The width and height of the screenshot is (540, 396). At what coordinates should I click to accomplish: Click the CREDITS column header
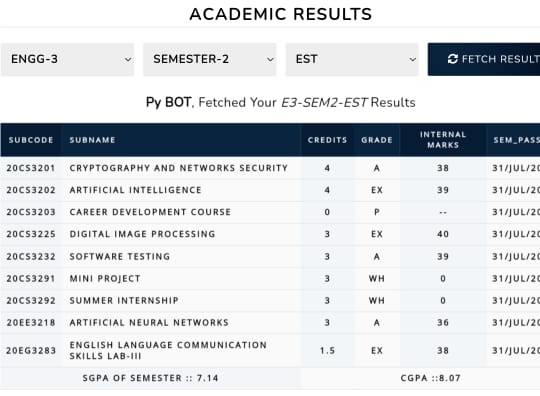click(327, 140)
